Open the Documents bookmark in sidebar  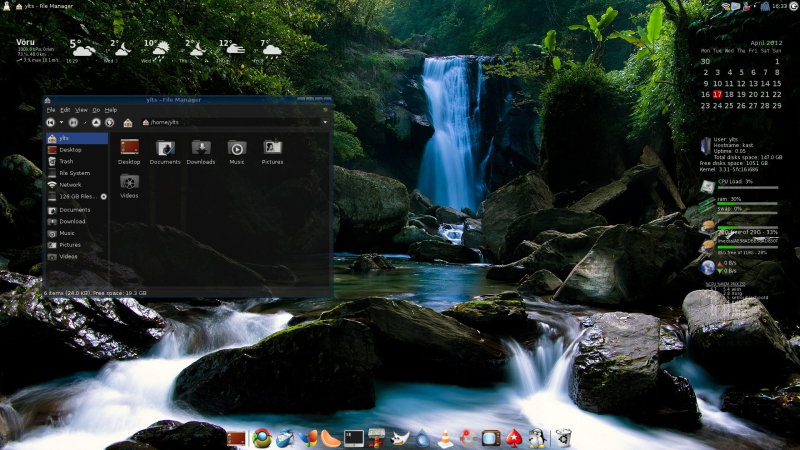(77, 210)
